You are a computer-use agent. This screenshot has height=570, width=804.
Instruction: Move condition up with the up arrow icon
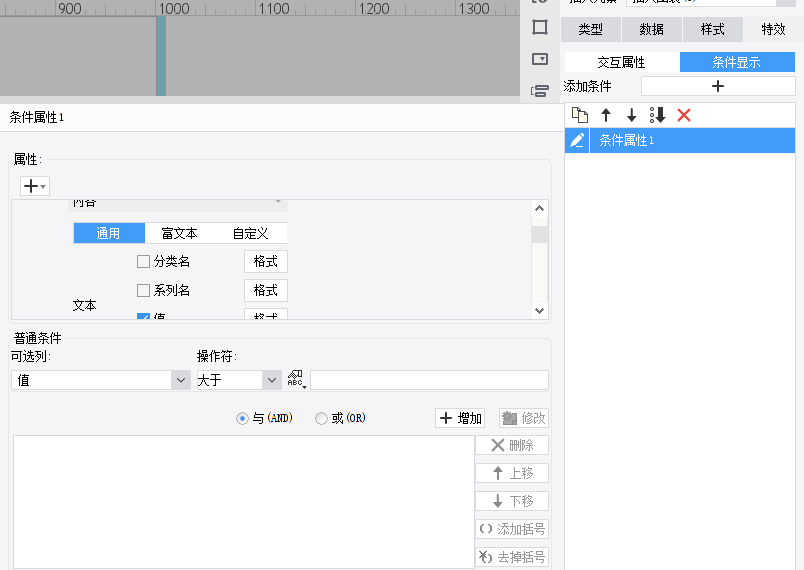pyautogui.click(x=605, y=115)
